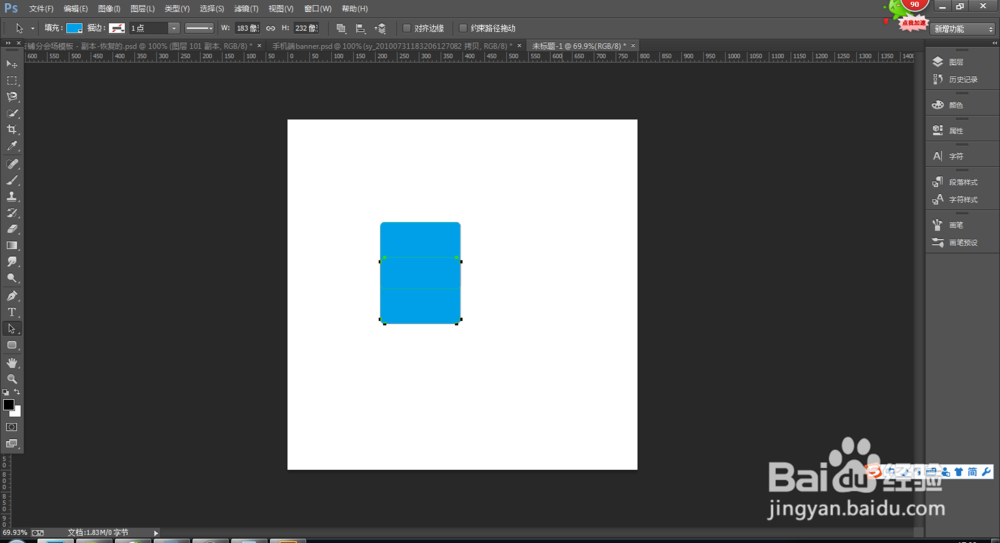This screenshot has width=1000, height=543.
Task: Select the Zoom tool in toolbox
Action: (12, 379)
